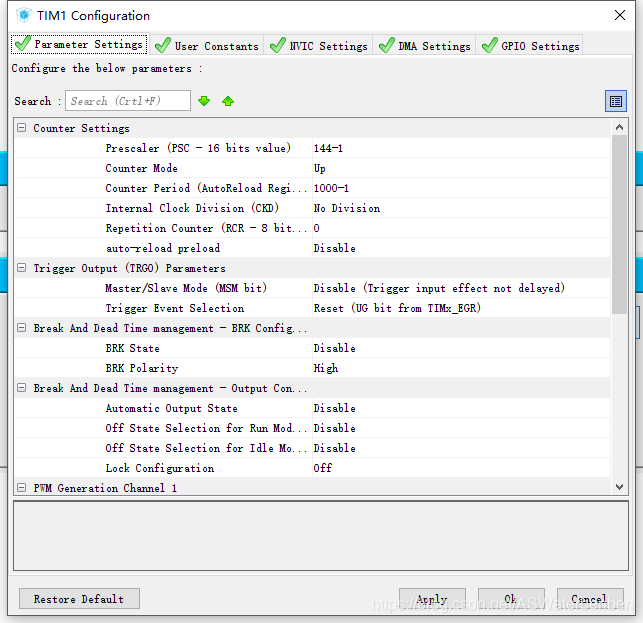The height and width of the screenshot is (623, 643).
Task: Select the Master/Slave Mode (MSM bit) label
Action: click(186, 288)
